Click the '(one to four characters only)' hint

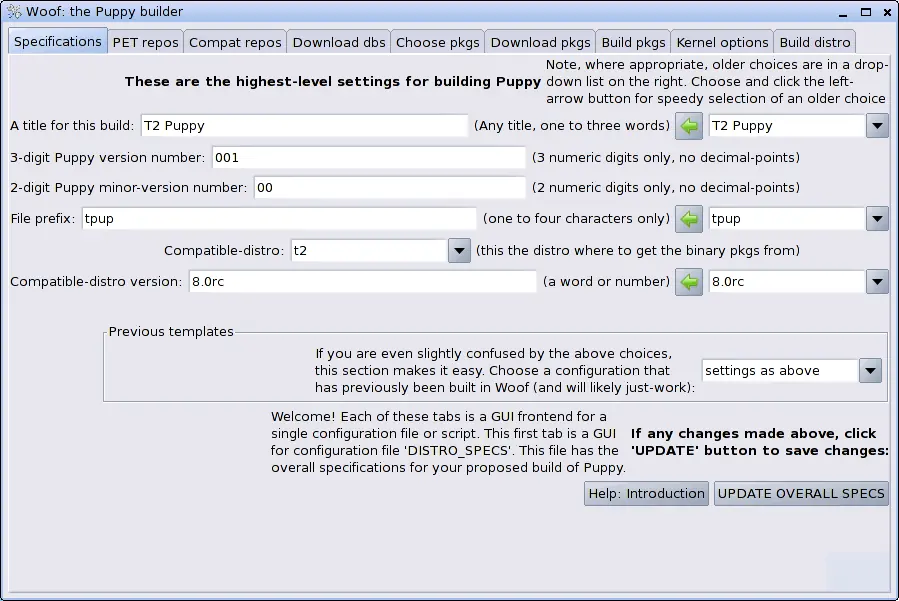pos(576,218)
